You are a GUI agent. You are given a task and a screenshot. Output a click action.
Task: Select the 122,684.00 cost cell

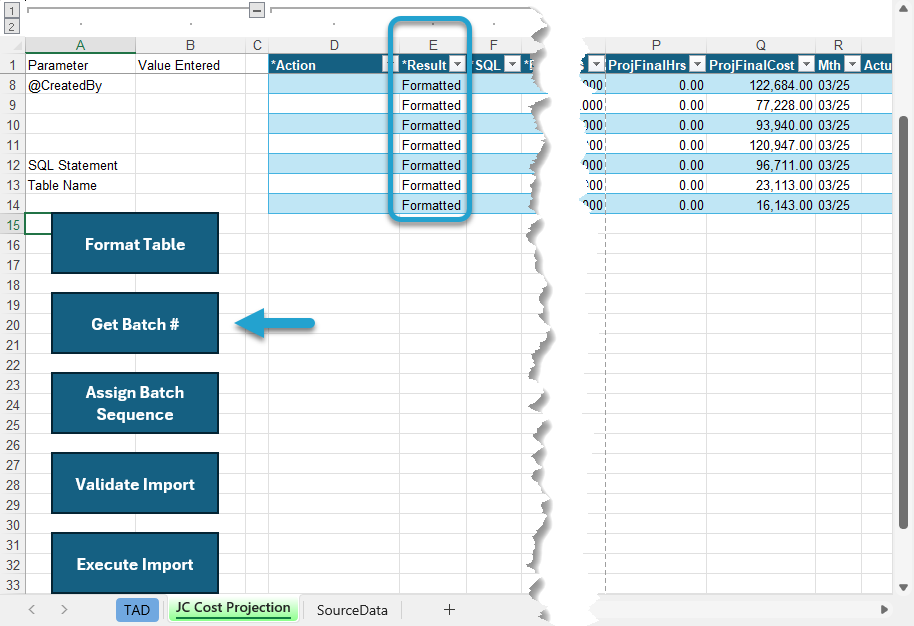(x=761, y=85)
